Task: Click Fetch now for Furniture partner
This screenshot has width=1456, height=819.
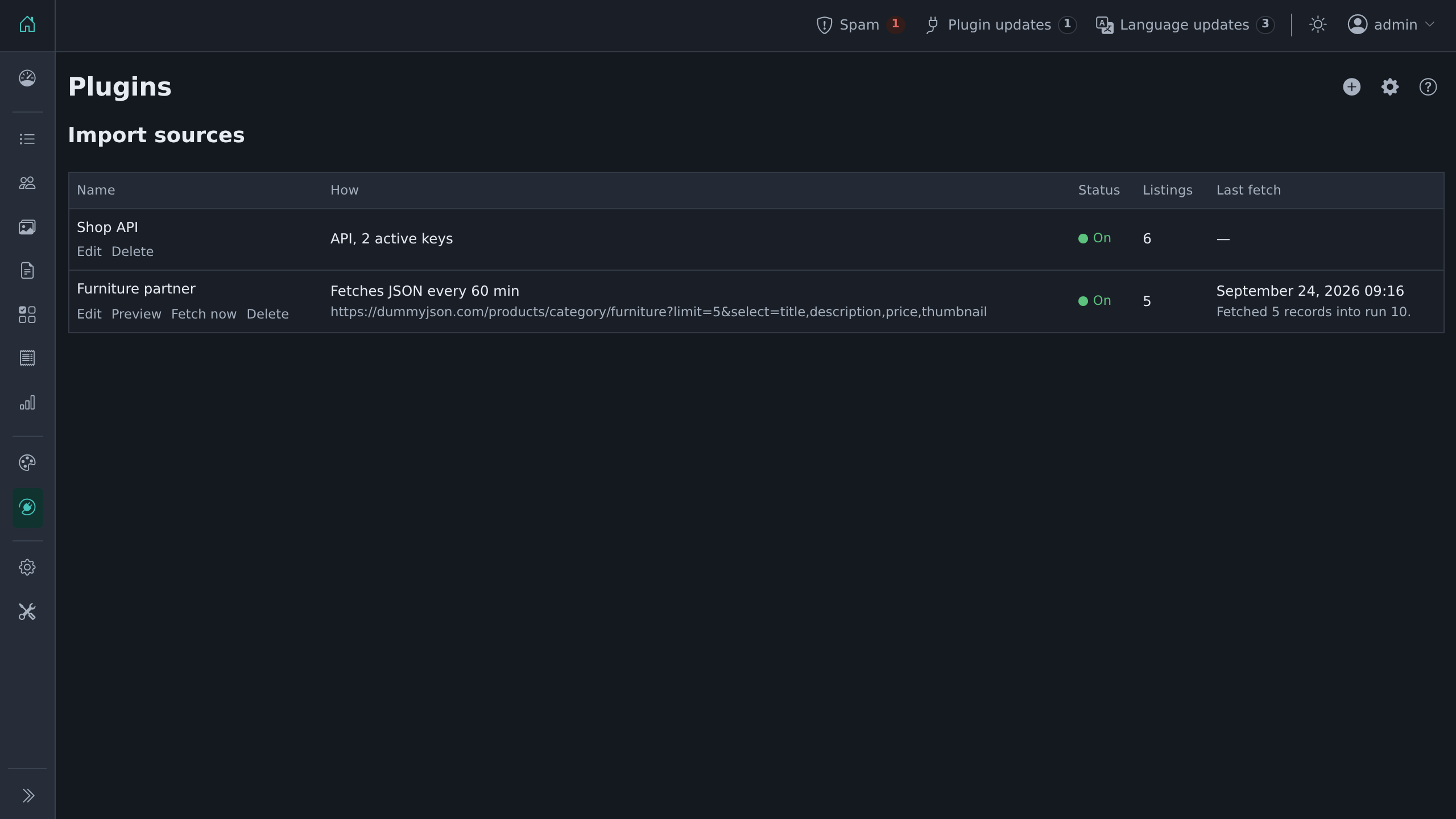Action: (204, 314)
